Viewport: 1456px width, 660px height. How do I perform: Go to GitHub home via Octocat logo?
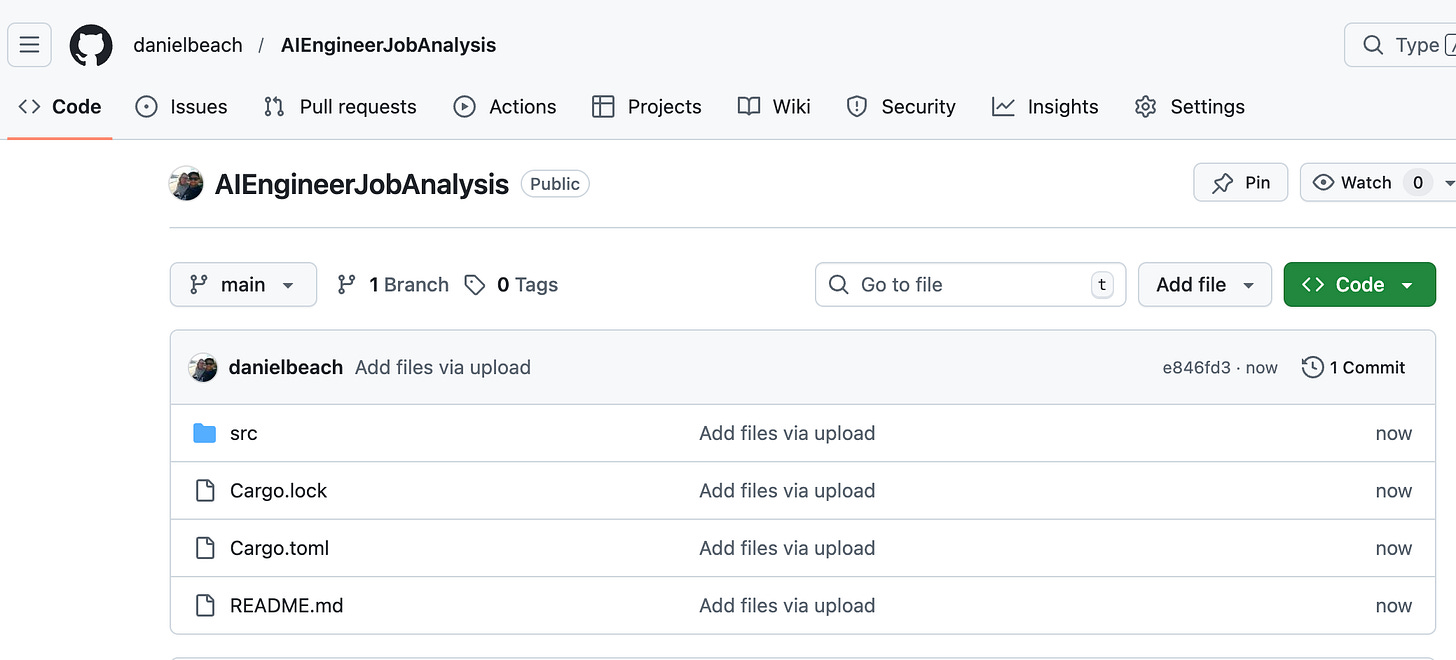pos(91,45)
